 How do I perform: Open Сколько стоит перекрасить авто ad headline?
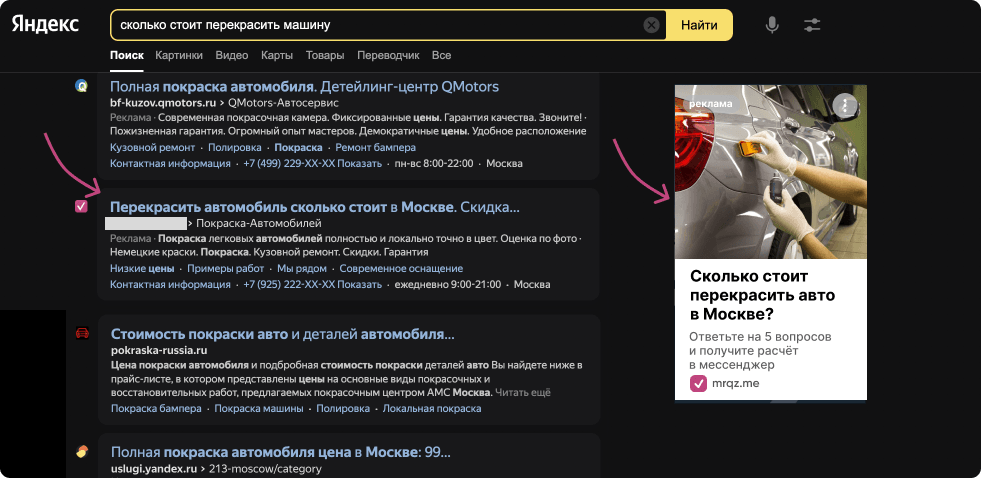point(763,295)
